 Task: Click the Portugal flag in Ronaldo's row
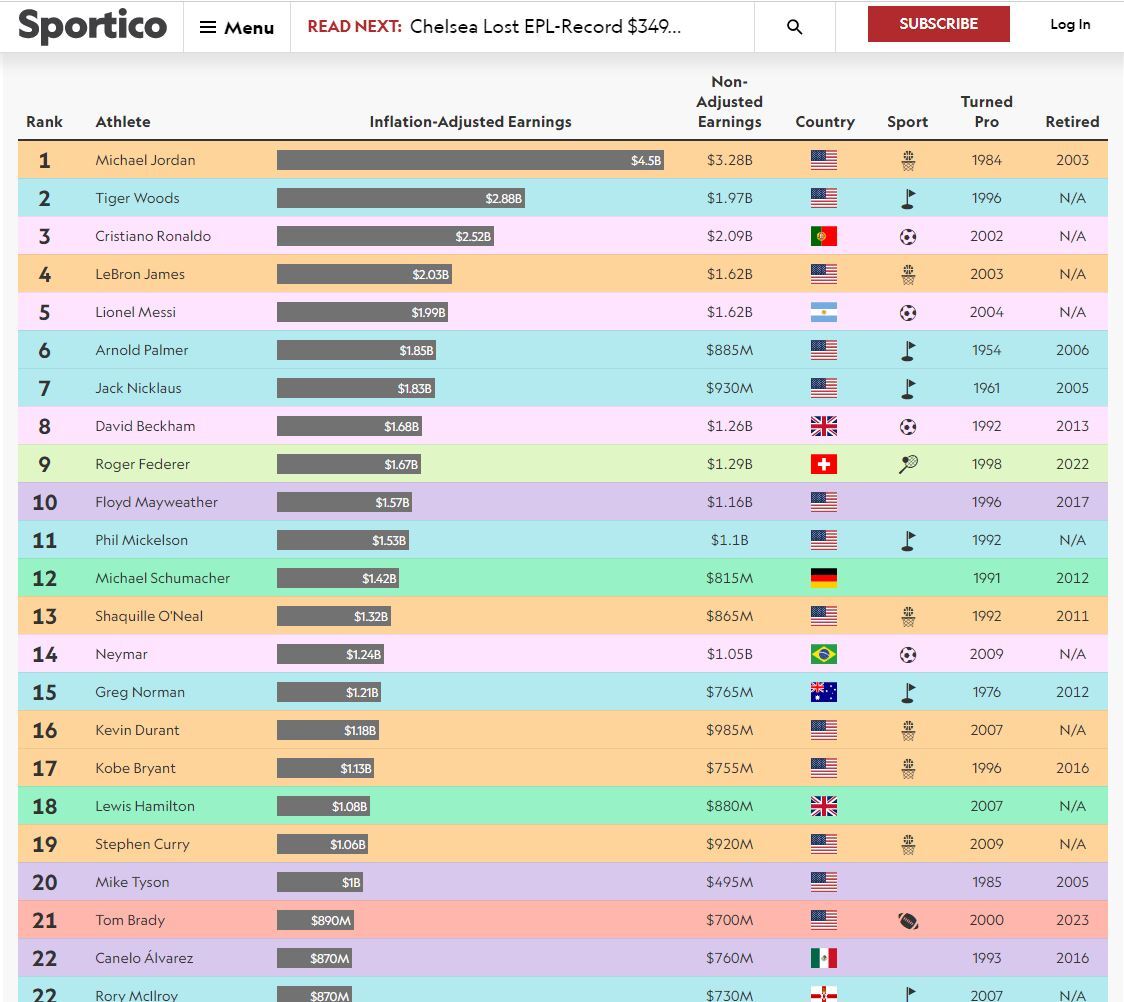pos(823,237)
